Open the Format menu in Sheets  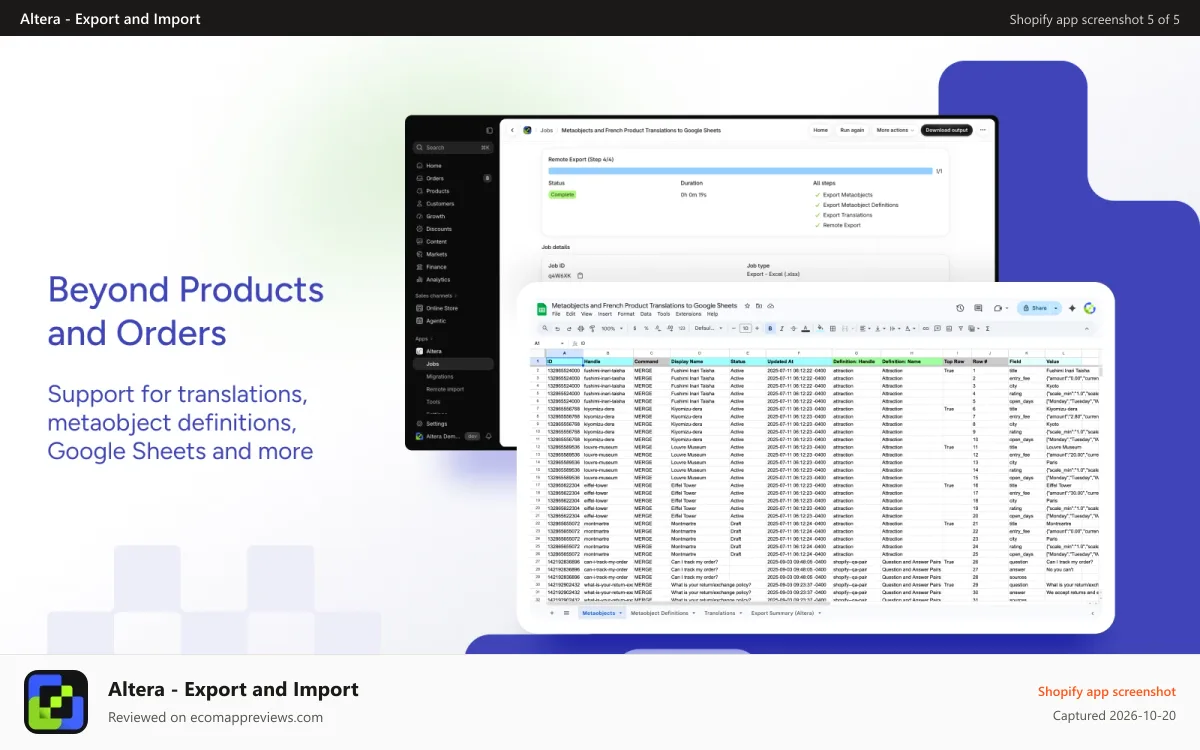click(x=626, y=314)
